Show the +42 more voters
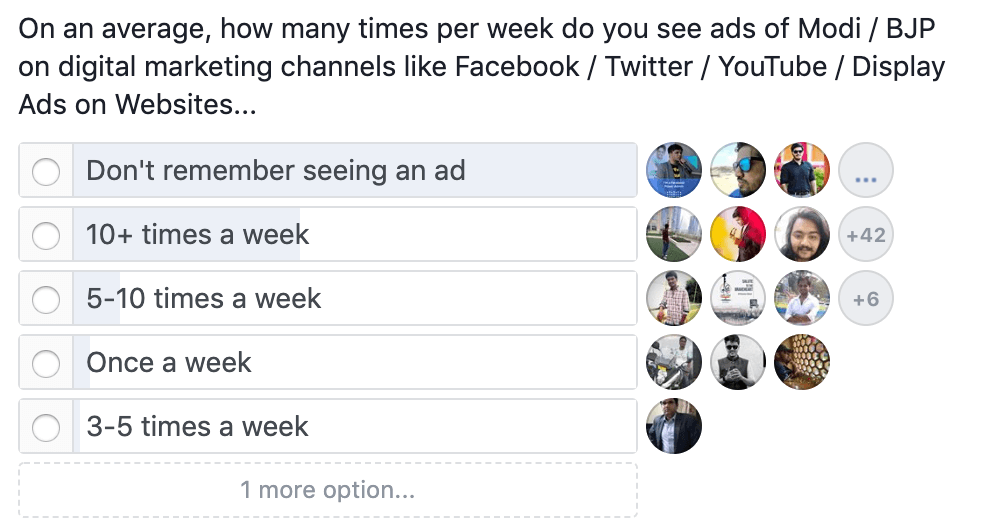Viewport: 982px width, 532px height. point(866,235)
